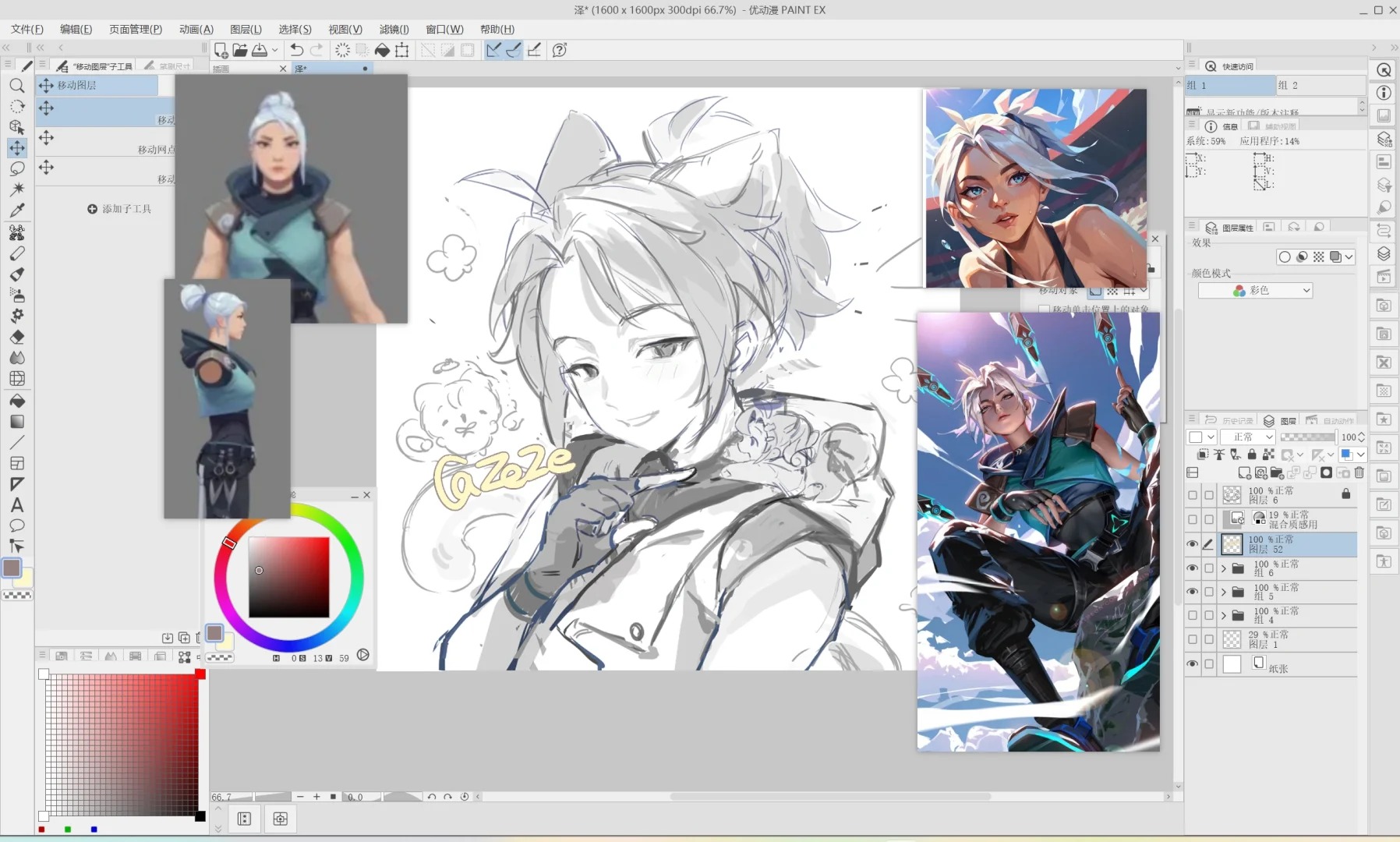This screenshot has width=1400, height=842.
Task: Delete the selected layer with trash icon
Action: (x=1359, y=472)
